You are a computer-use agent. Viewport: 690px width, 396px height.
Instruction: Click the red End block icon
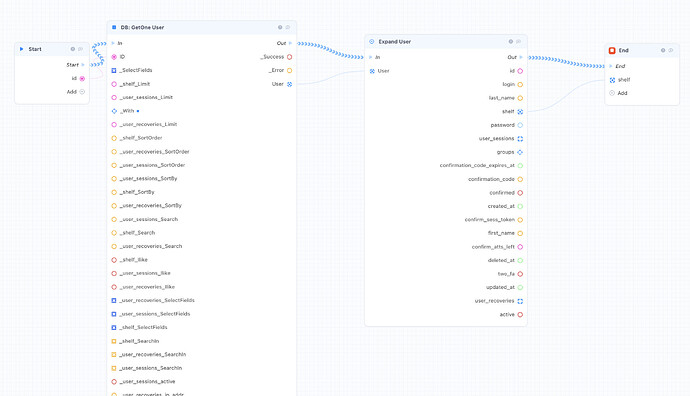click(612, 51)
